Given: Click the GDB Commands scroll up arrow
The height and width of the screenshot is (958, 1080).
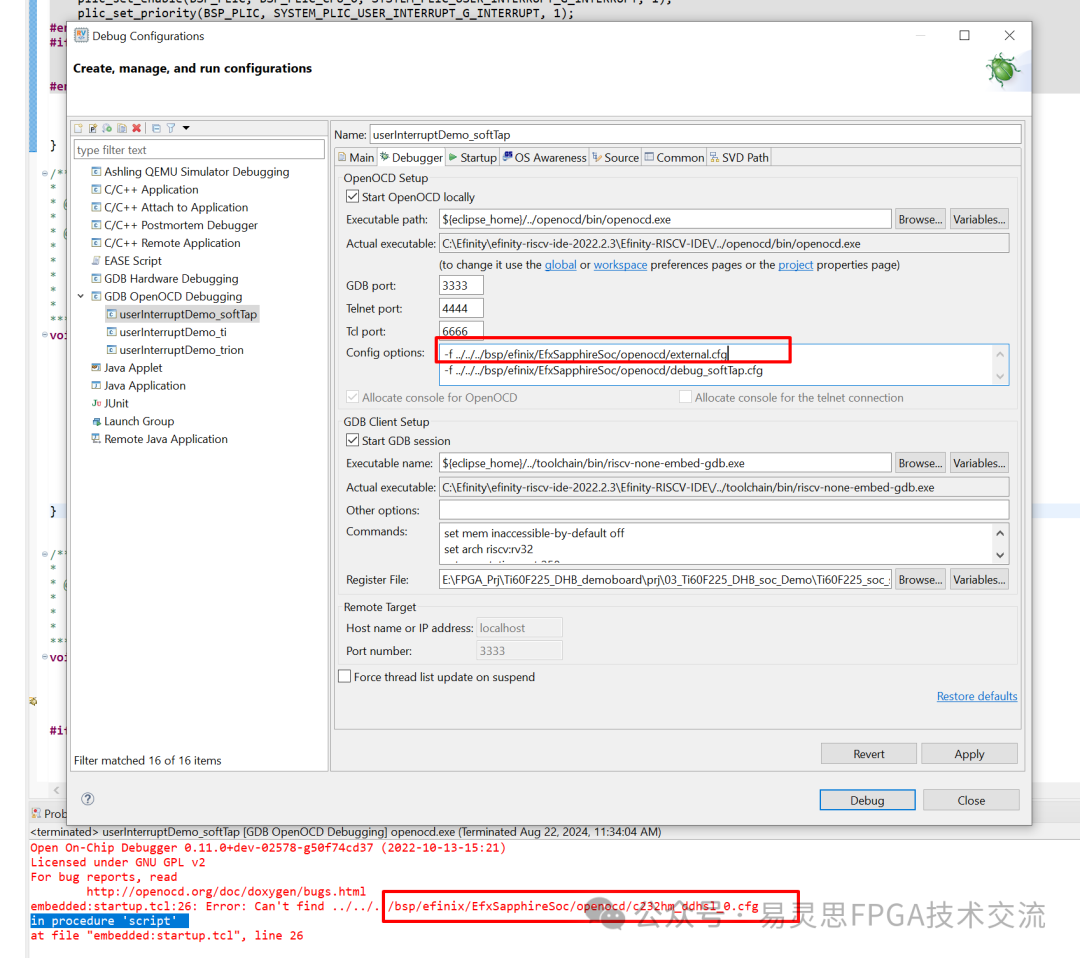Looking at the screenshot, I should [x=1000, y=533].
